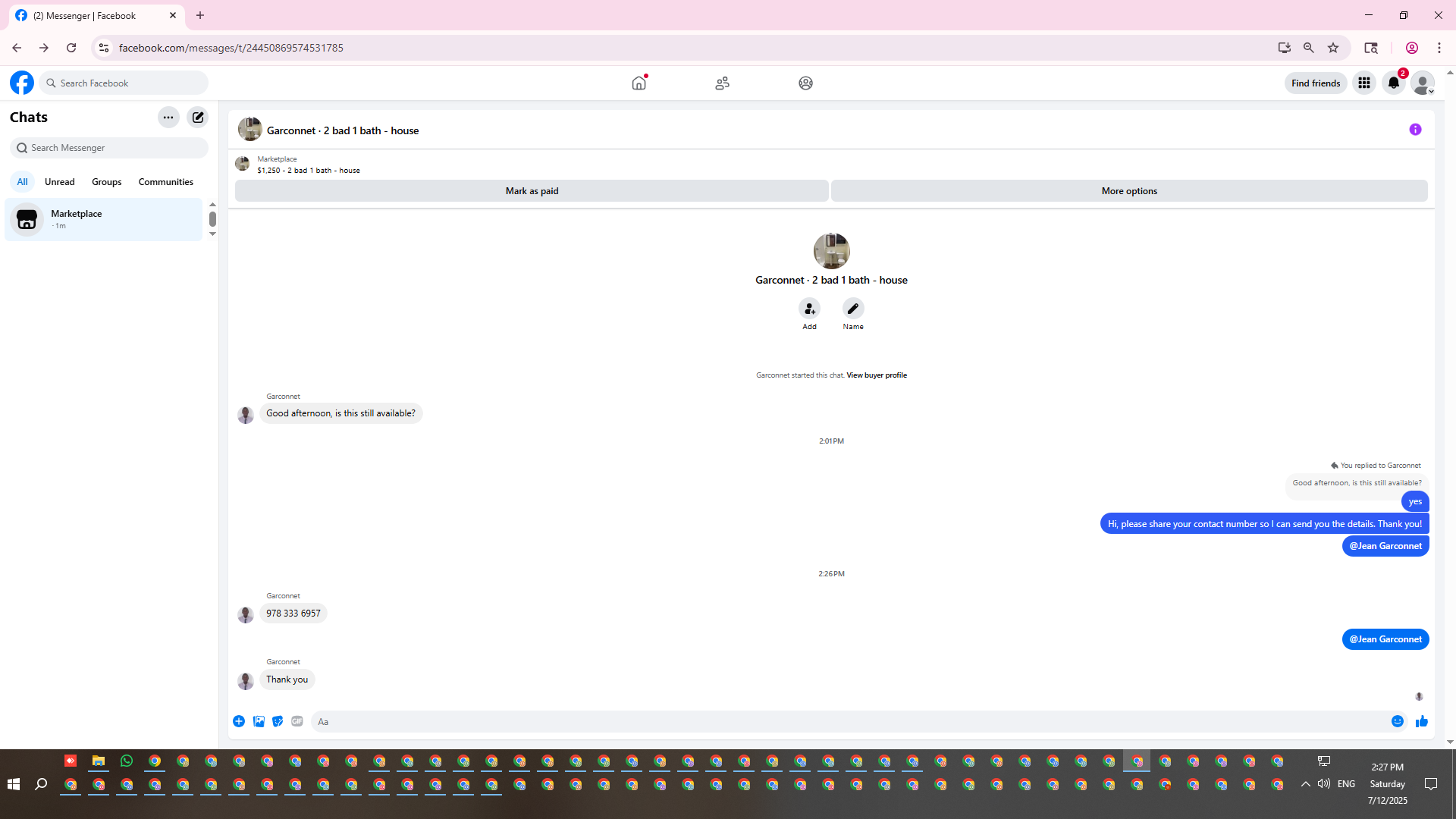Attach a photo using the image icon

pos(259,721)
